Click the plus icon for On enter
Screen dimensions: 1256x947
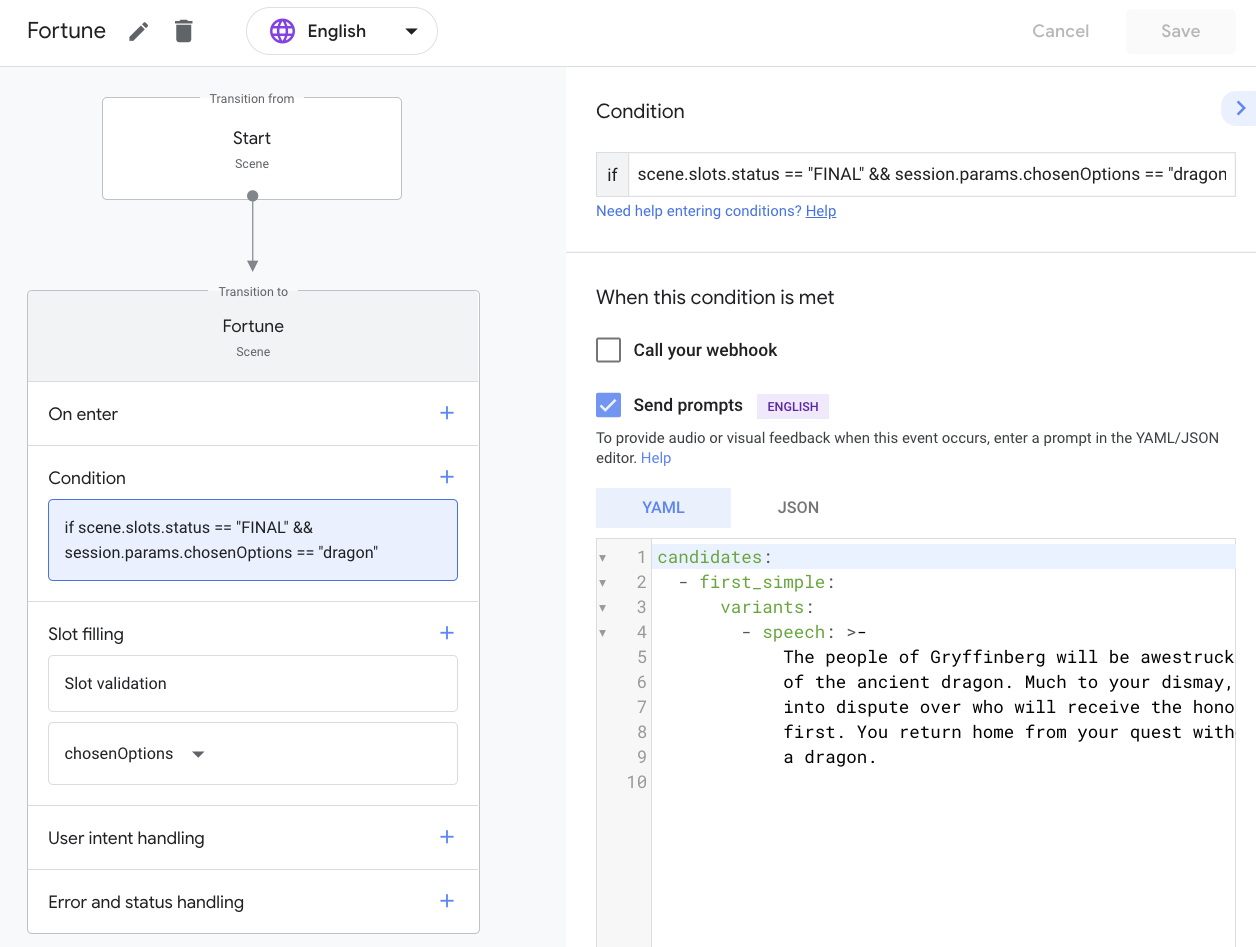pyautogui.click(x=446, y=413)
